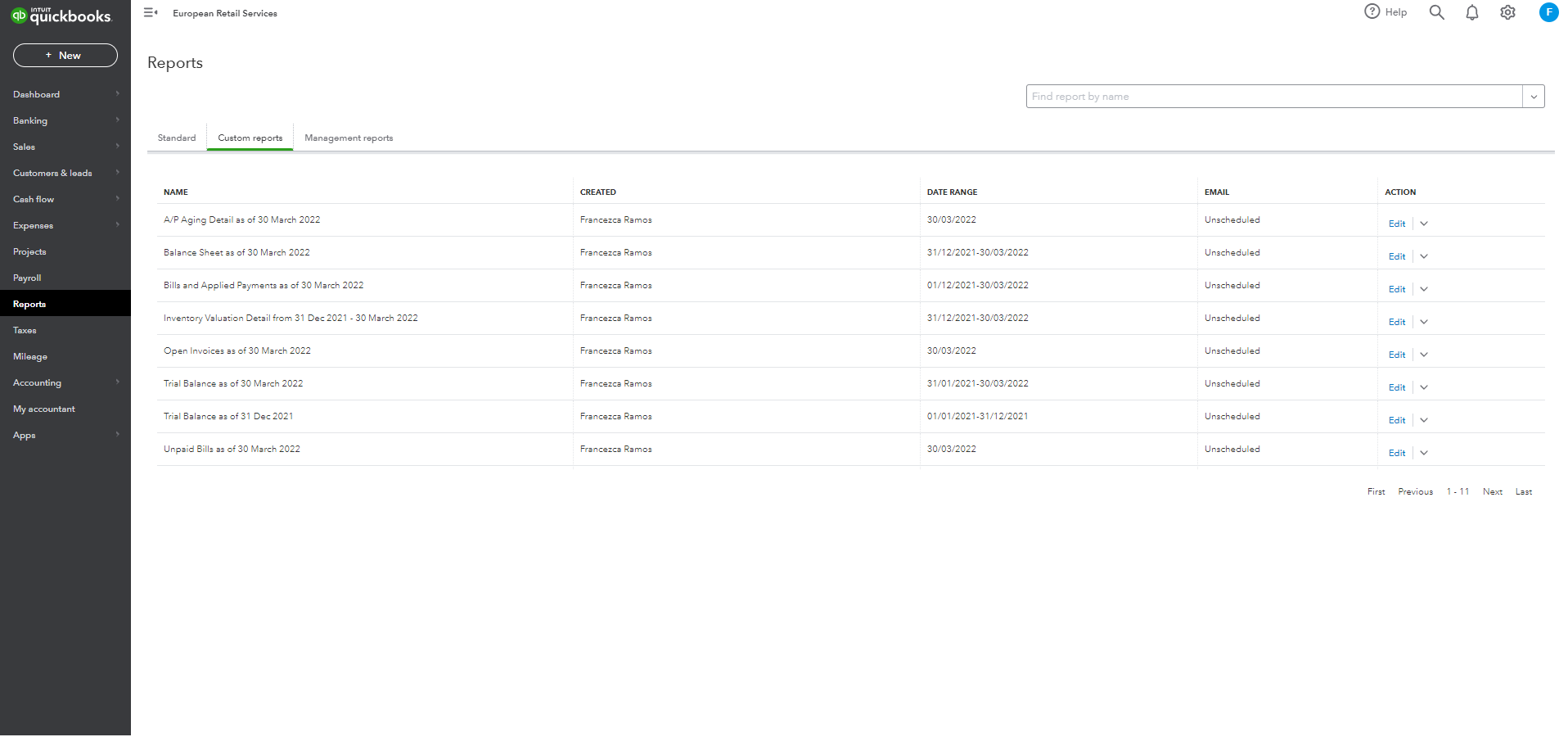
Task: Expand actions for Open Invoices report
Action: click(x=1424, y=355)
